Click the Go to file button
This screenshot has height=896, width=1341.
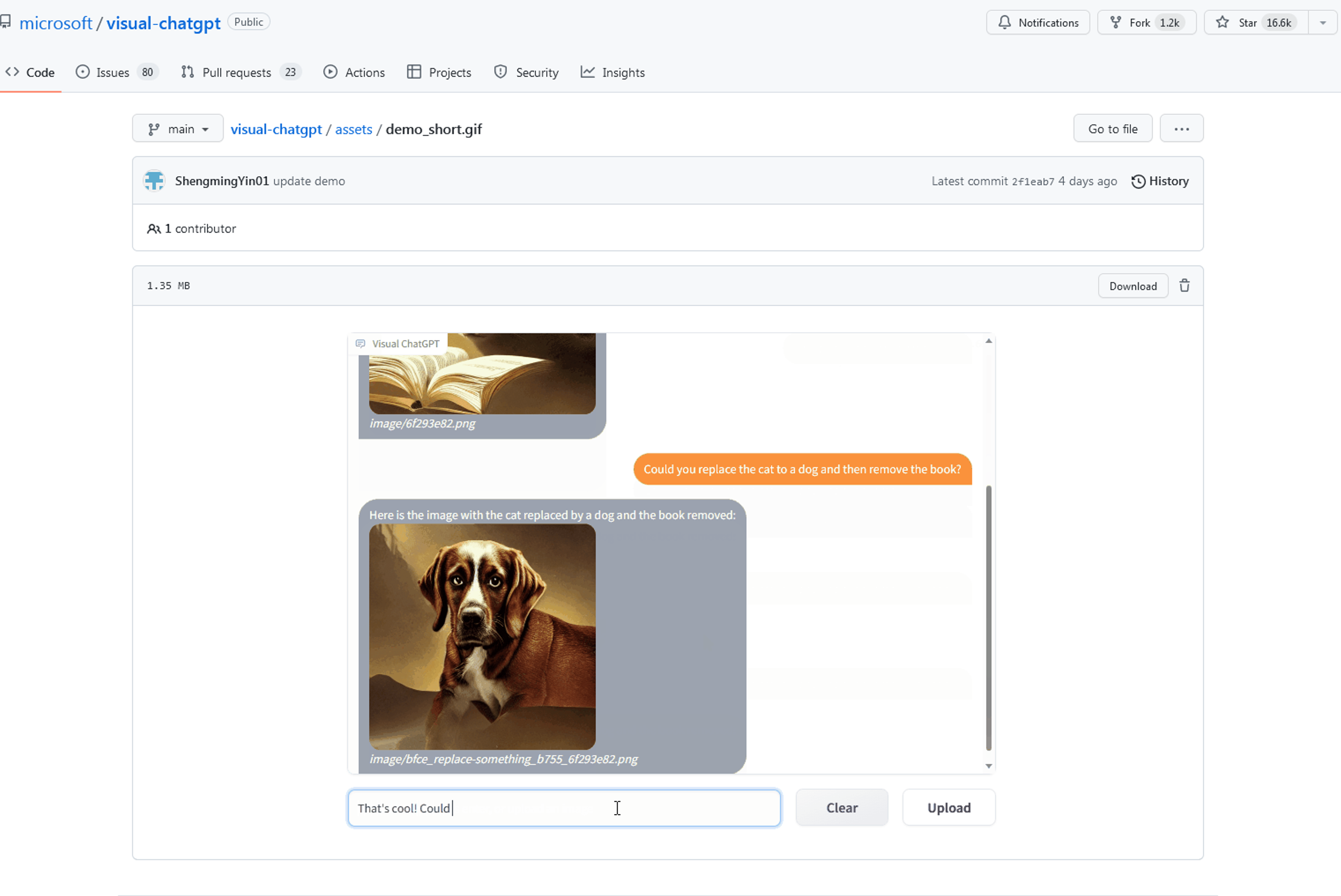tap(1112, 129)
